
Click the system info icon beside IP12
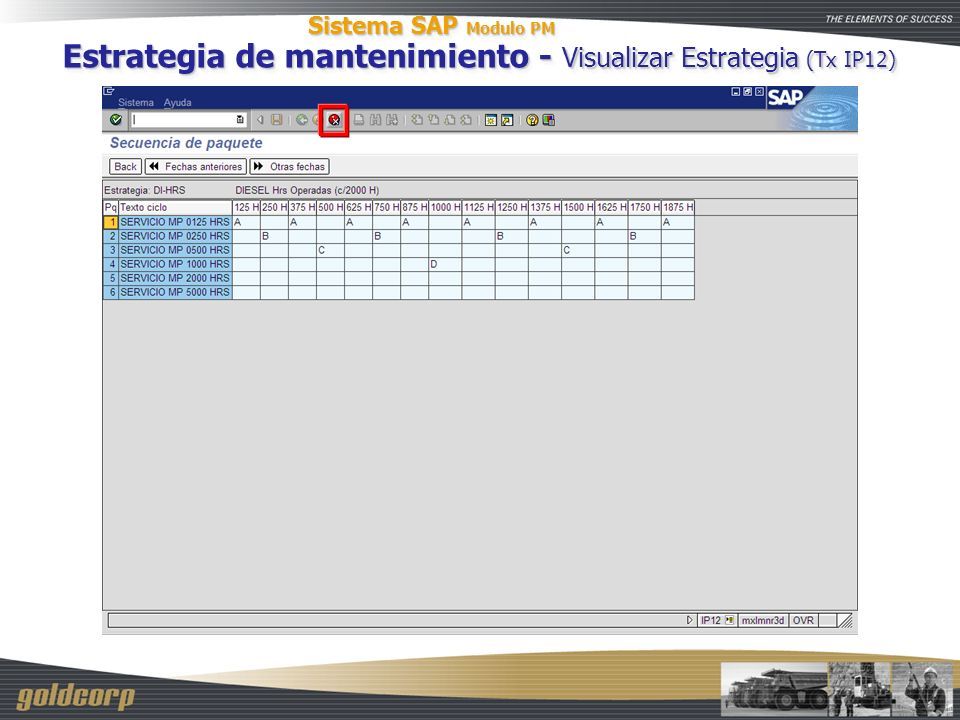point(730,620)
